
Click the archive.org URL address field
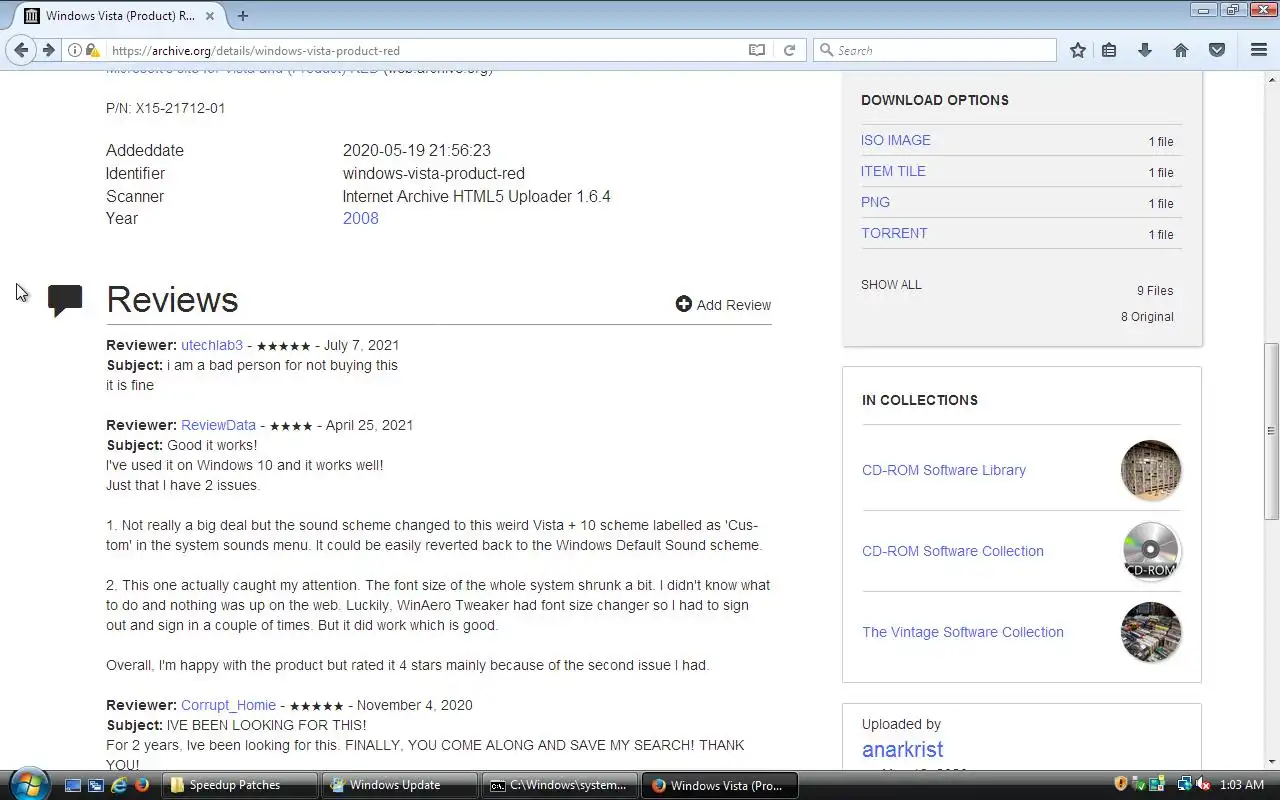coord(425,50)
